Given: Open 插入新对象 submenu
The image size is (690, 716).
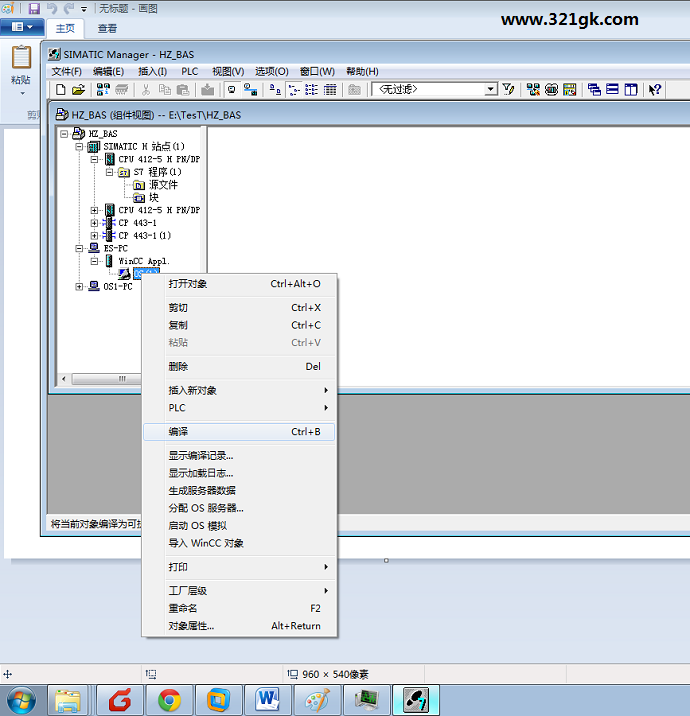Looking at the screenshot, I should (x=240, y=390).
